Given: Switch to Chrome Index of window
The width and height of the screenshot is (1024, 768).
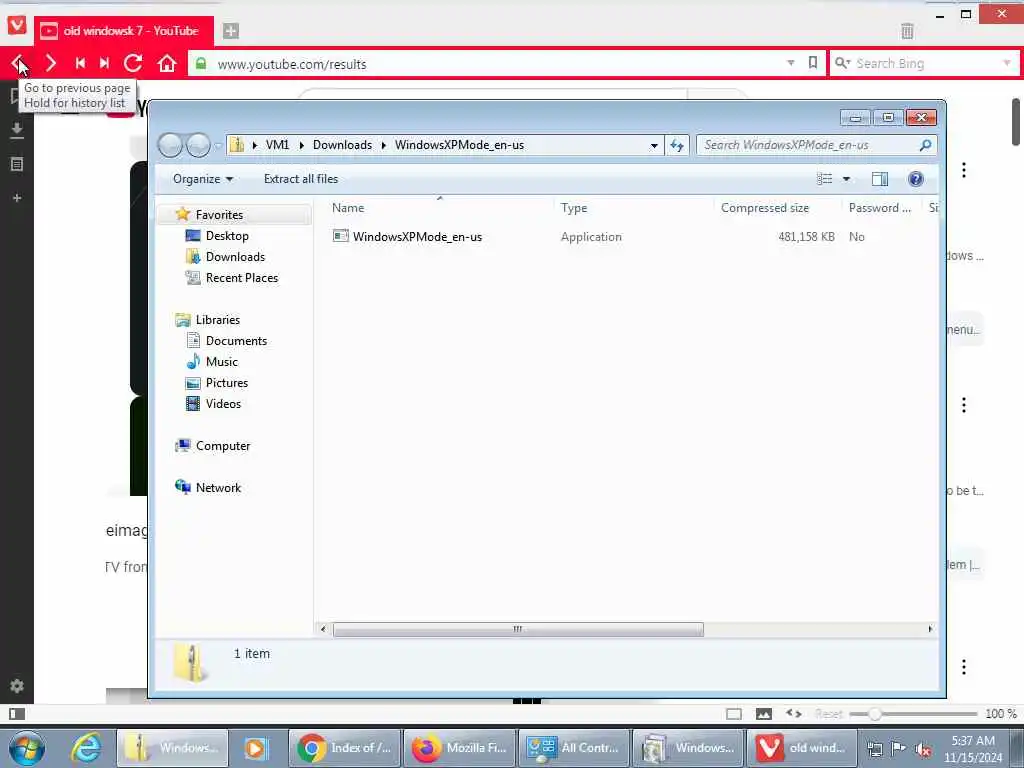Looking at the screenshot, I should 344,748.
